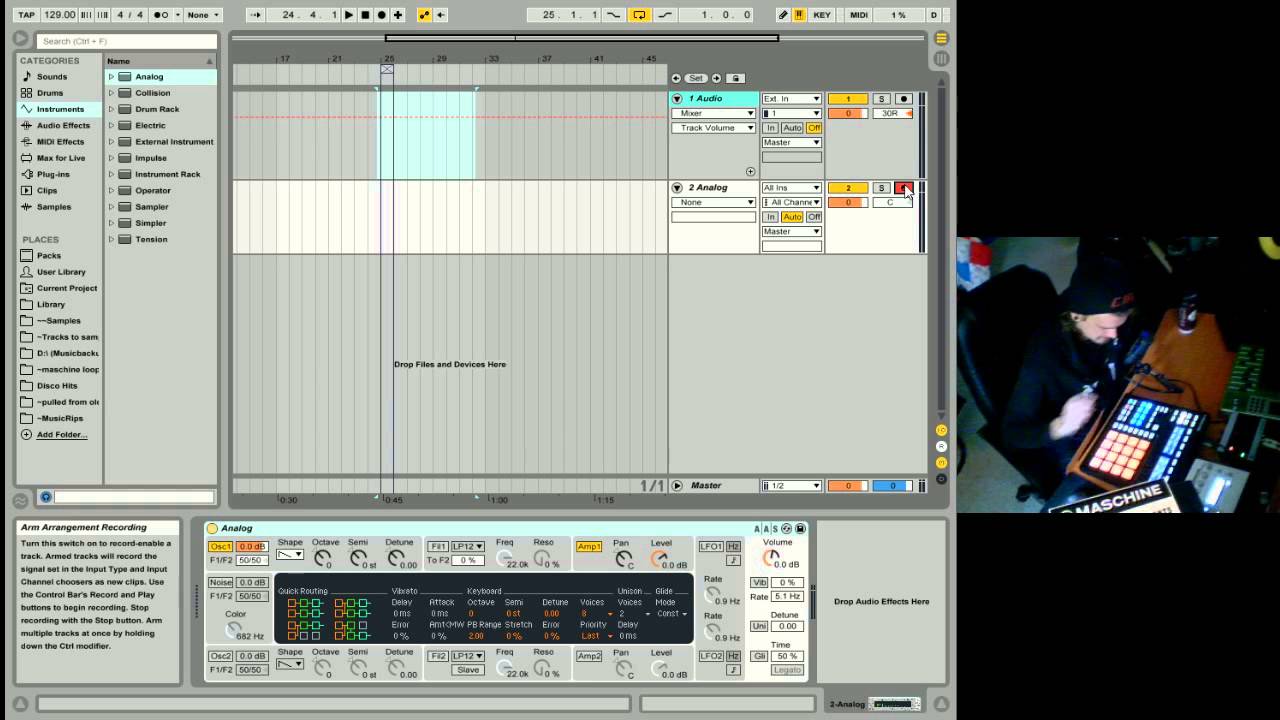Open Mixer device chooser on Audio track
This screenshot has width=1280, height=720.
(x=713, y=113)
